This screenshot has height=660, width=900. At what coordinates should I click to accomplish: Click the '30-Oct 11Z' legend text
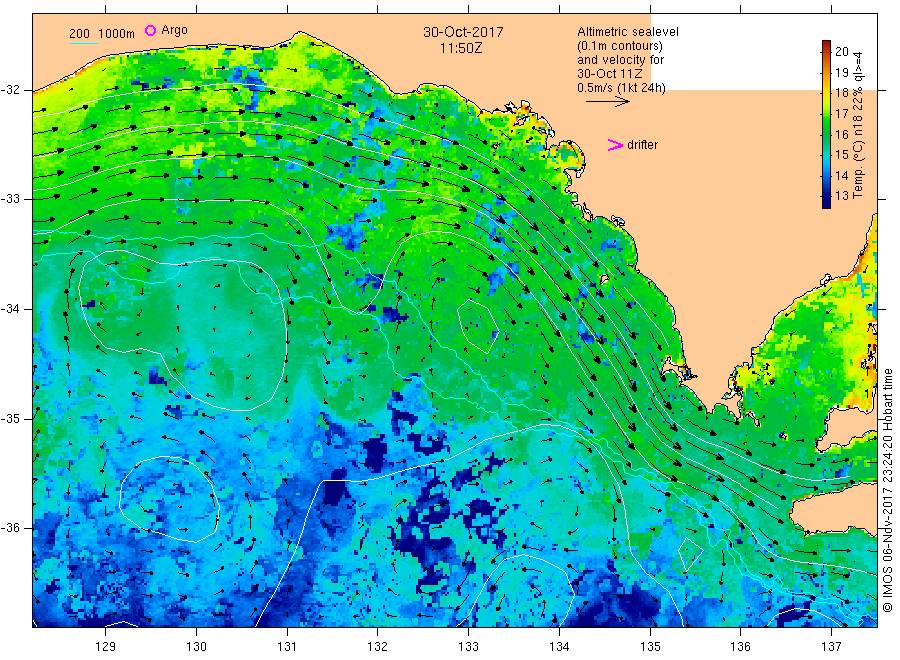point(610,73)
